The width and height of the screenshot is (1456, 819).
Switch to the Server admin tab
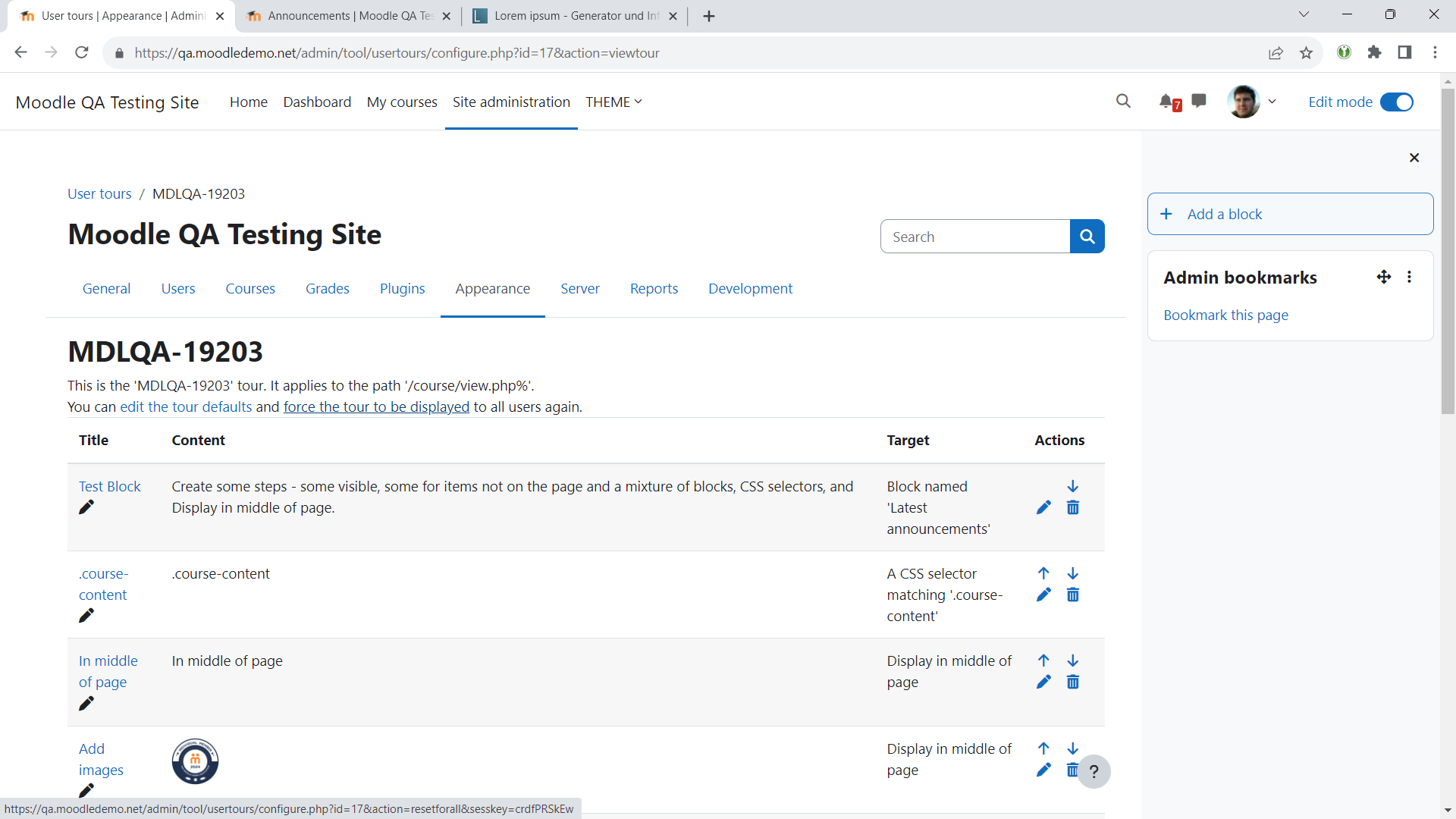pos(580,288)
